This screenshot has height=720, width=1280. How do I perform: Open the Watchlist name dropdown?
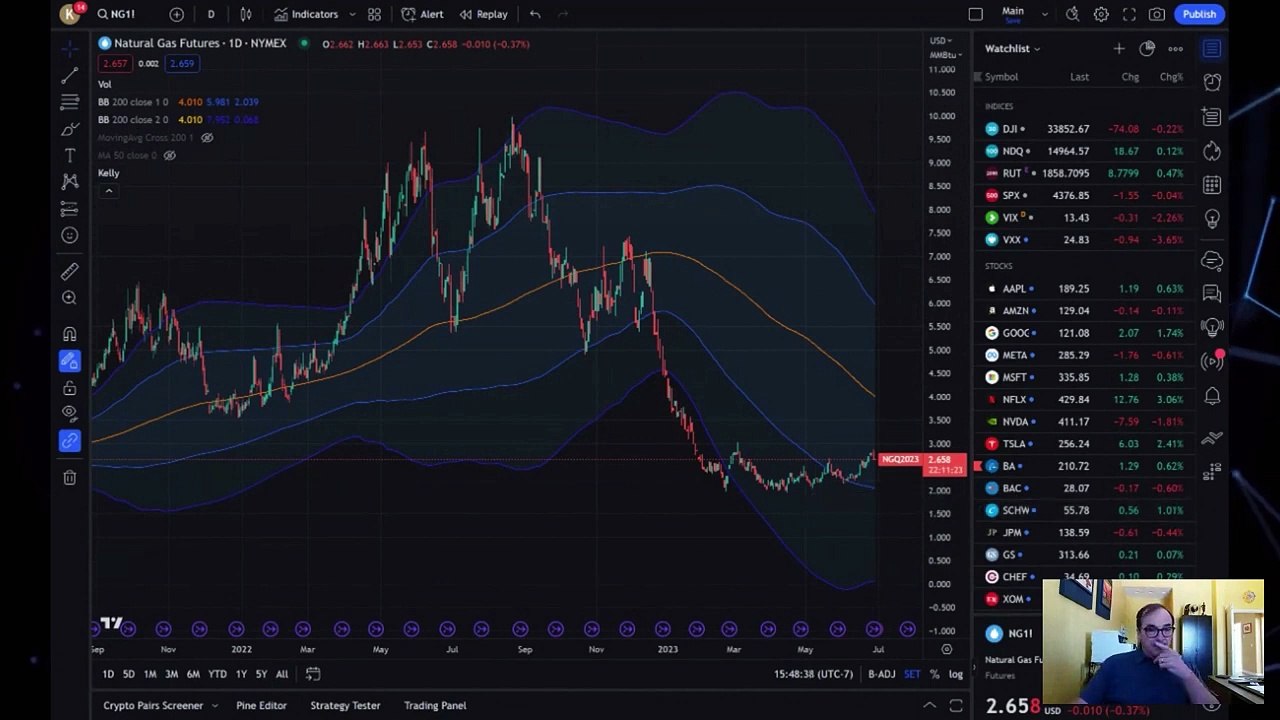tap(1012, 48)
